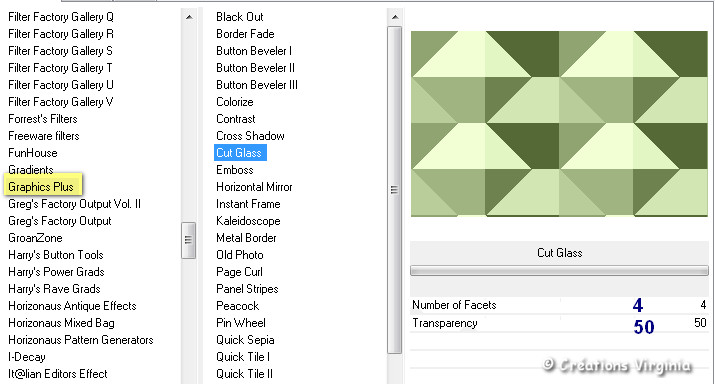Choose the Peacock effect
The width and height of the screenshot is (715, 384).
(x=238, y=306)
